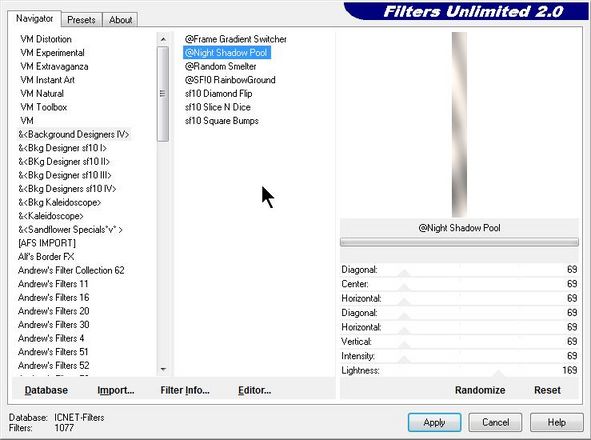Click the category list scrollbar thumb
This screenshot has height=440, width=591.
click(x=163, y=94)
